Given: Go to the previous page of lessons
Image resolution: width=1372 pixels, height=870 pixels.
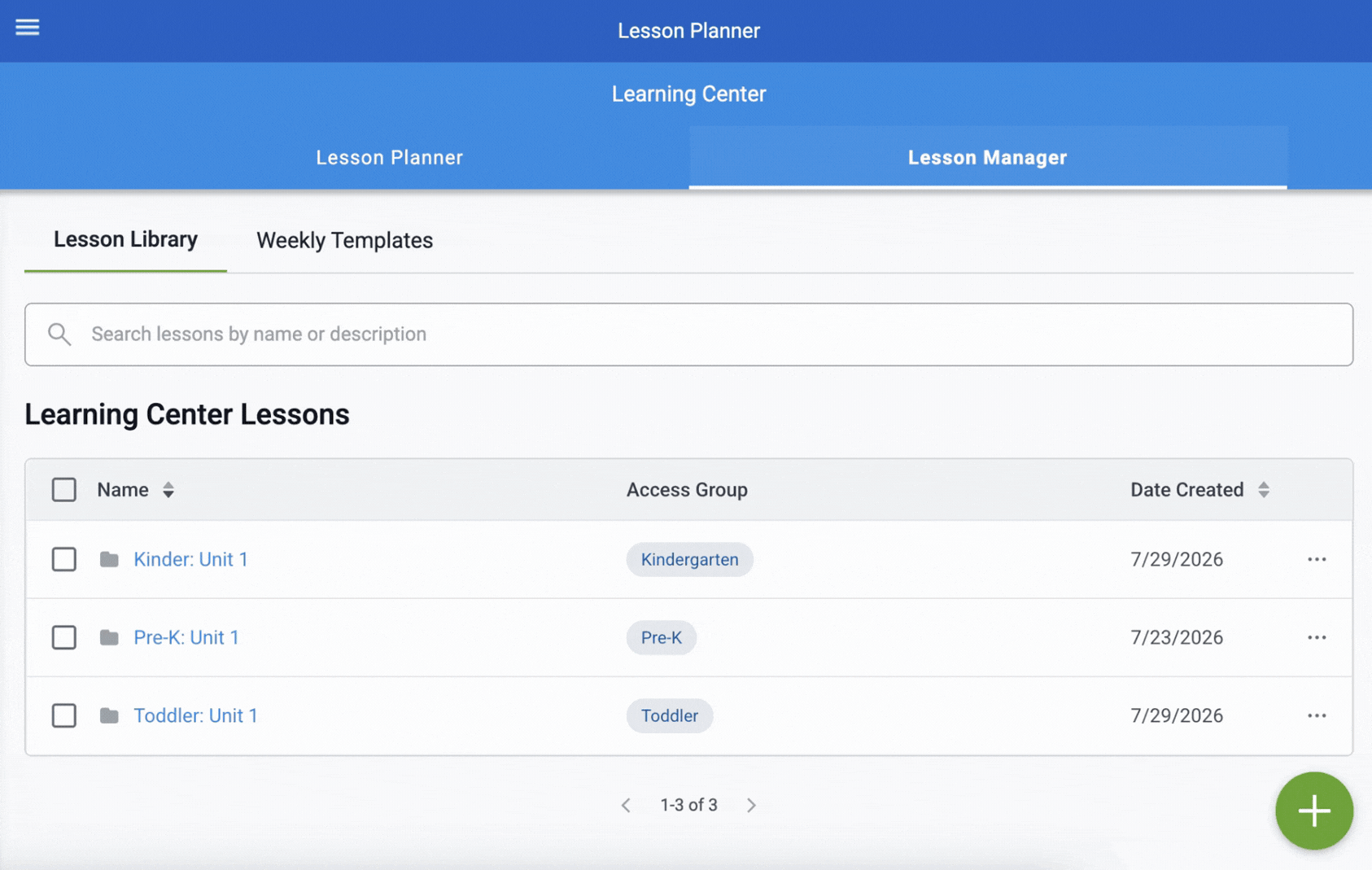Looking at the screenshot, I should coord(626,805).
